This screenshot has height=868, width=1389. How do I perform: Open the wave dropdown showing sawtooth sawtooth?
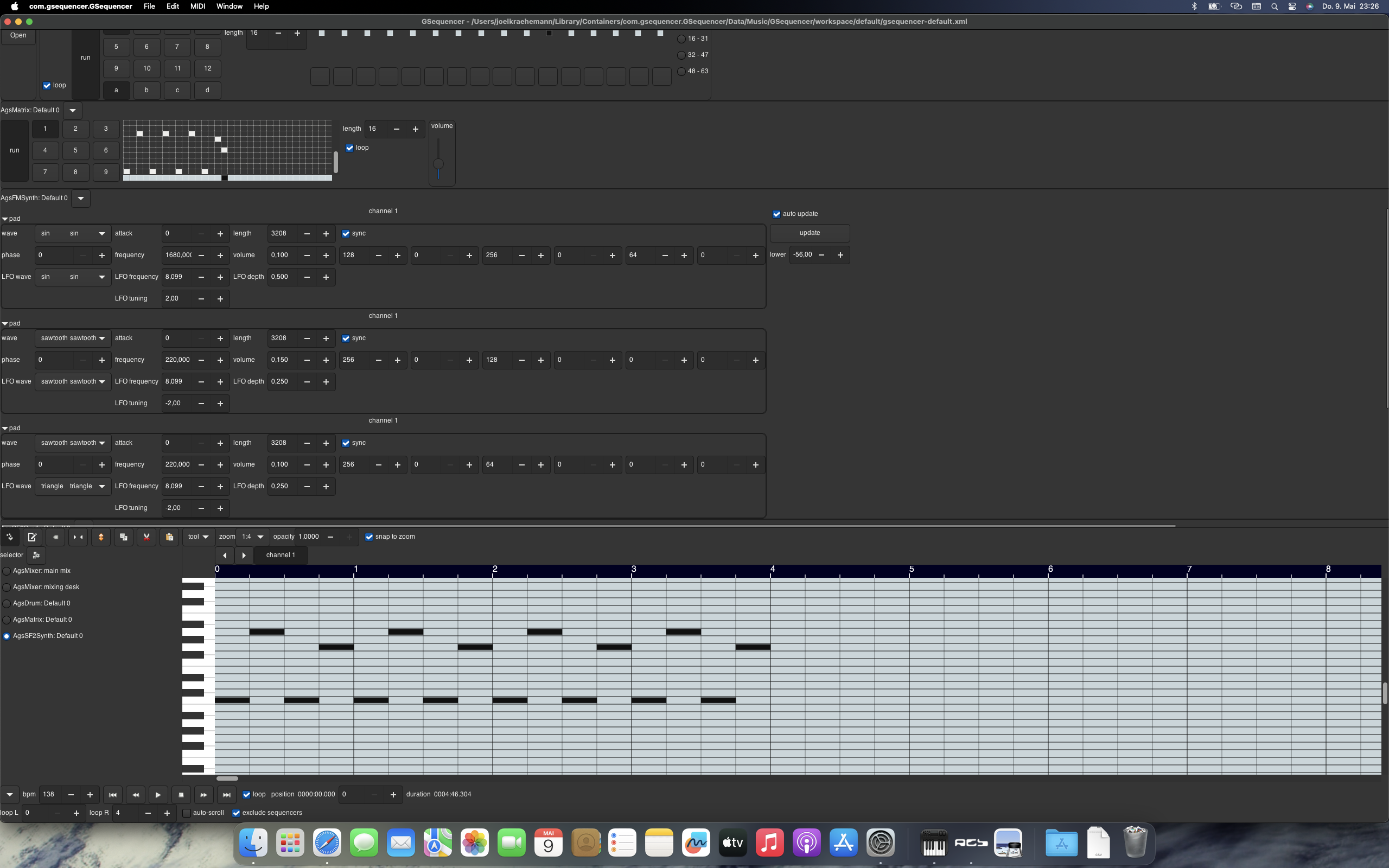click(x=72, y=338)
